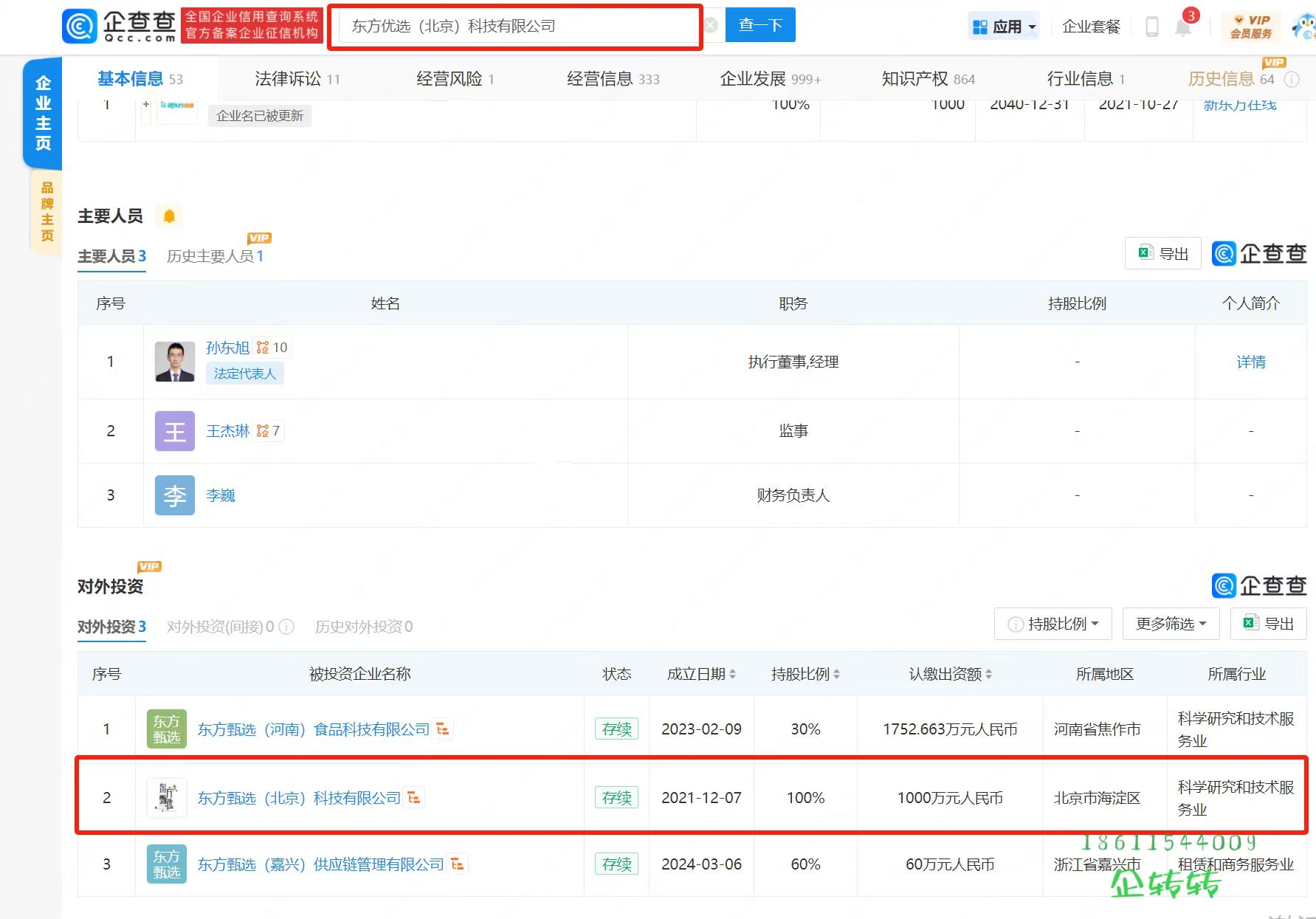This screenshot has width=1316, height=919.
Task: Open VIP member services icon
Action: pyautogui.click(x=1251, y=27)
